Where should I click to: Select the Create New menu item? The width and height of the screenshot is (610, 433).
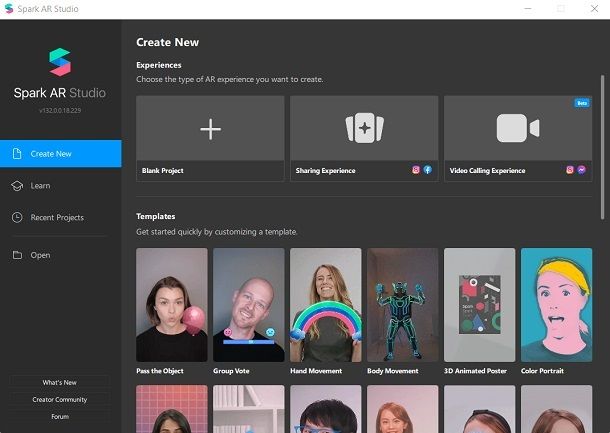[61, 154]
